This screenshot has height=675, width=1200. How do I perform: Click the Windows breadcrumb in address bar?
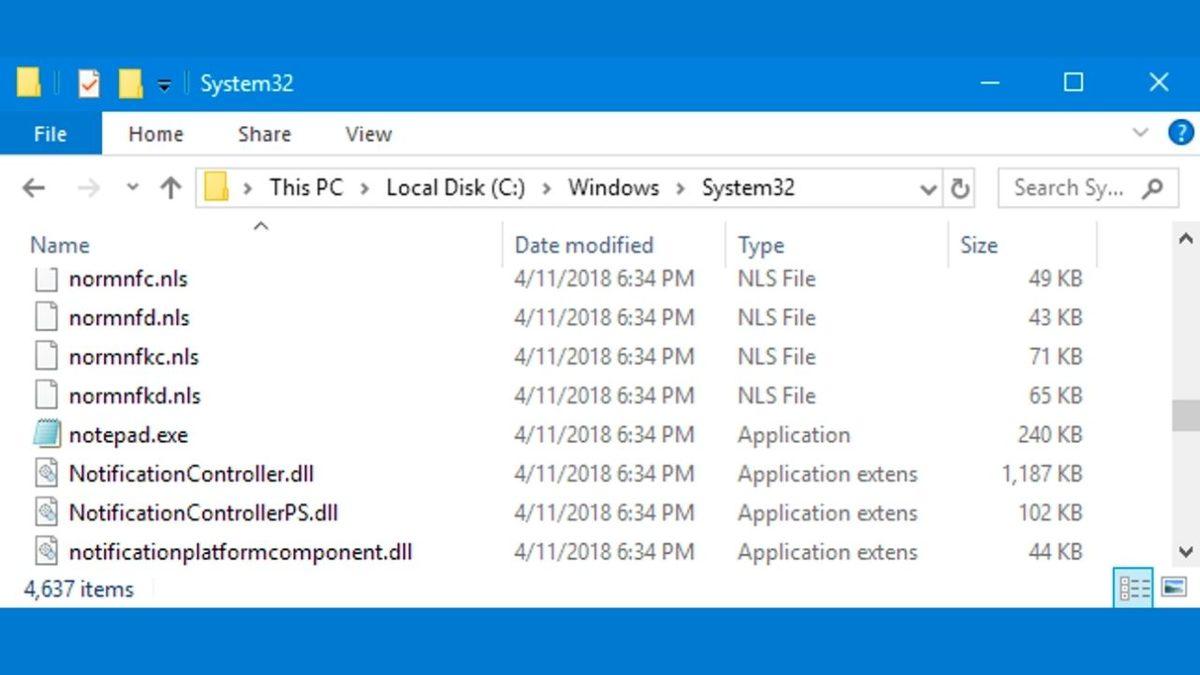[x=613, y=188]
